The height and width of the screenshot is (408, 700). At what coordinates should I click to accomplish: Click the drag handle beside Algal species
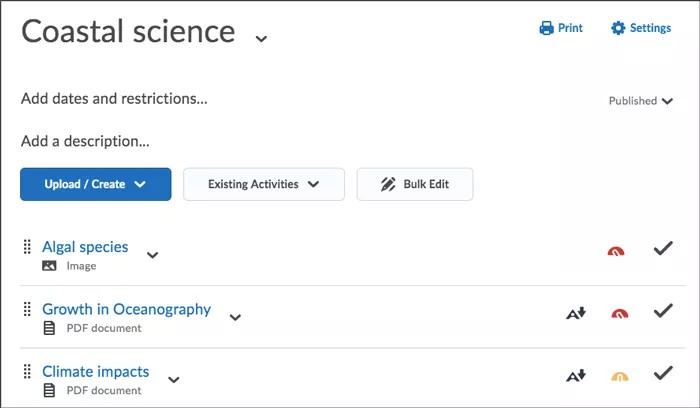point(27,248)
